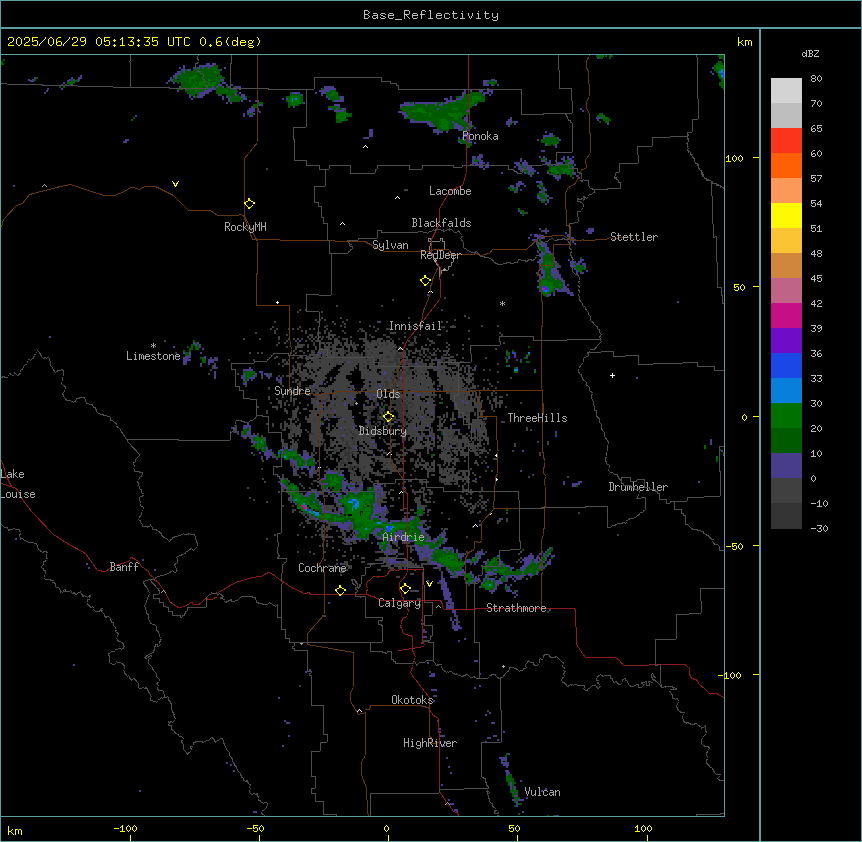The width and height of the screenshot is (862, 842).
Task: Click the Calgary city label
Action: (x=400, y=603)
